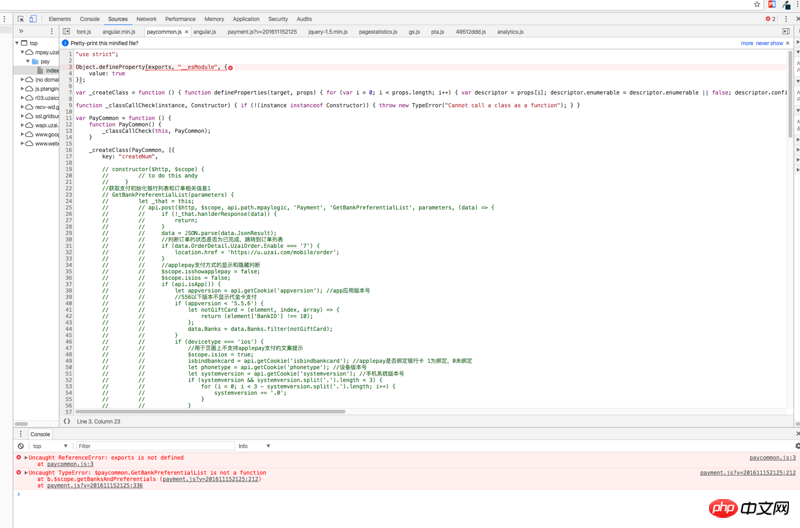Image resolution: width=800 pixels, height=528 pixels.
Task: Open the Audits tab
Action: (304, 19)
